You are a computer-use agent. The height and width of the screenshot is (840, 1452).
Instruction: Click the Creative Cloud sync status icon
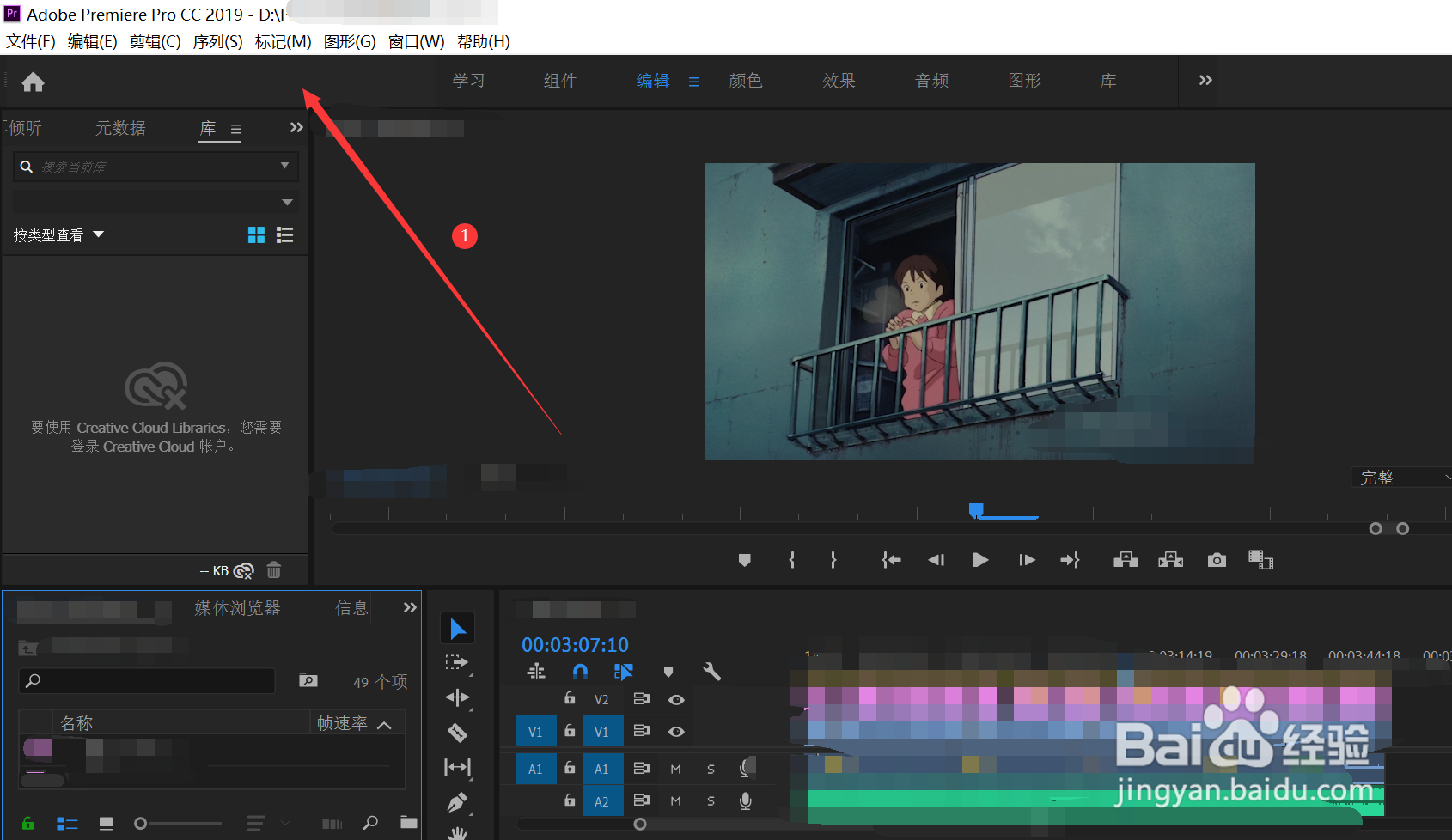[x=244, y=570]
